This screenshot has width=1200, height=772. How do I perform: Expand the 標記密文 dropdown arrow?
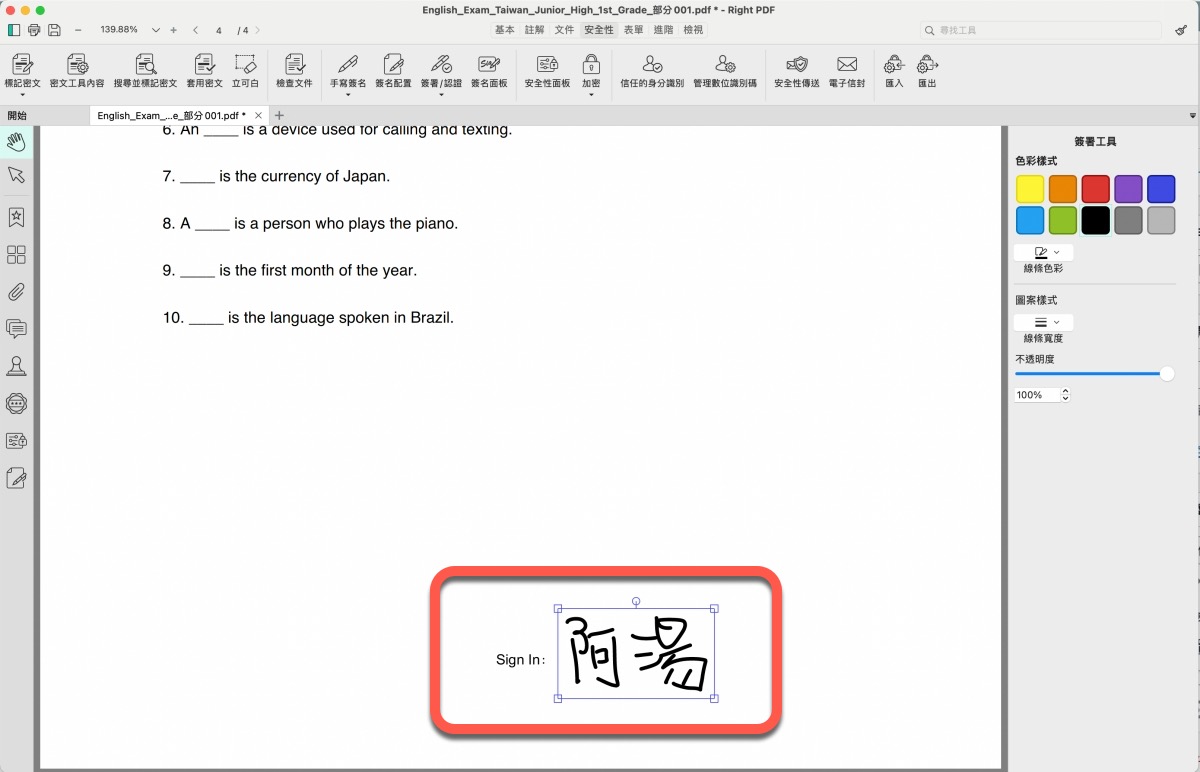pos(22,95)
